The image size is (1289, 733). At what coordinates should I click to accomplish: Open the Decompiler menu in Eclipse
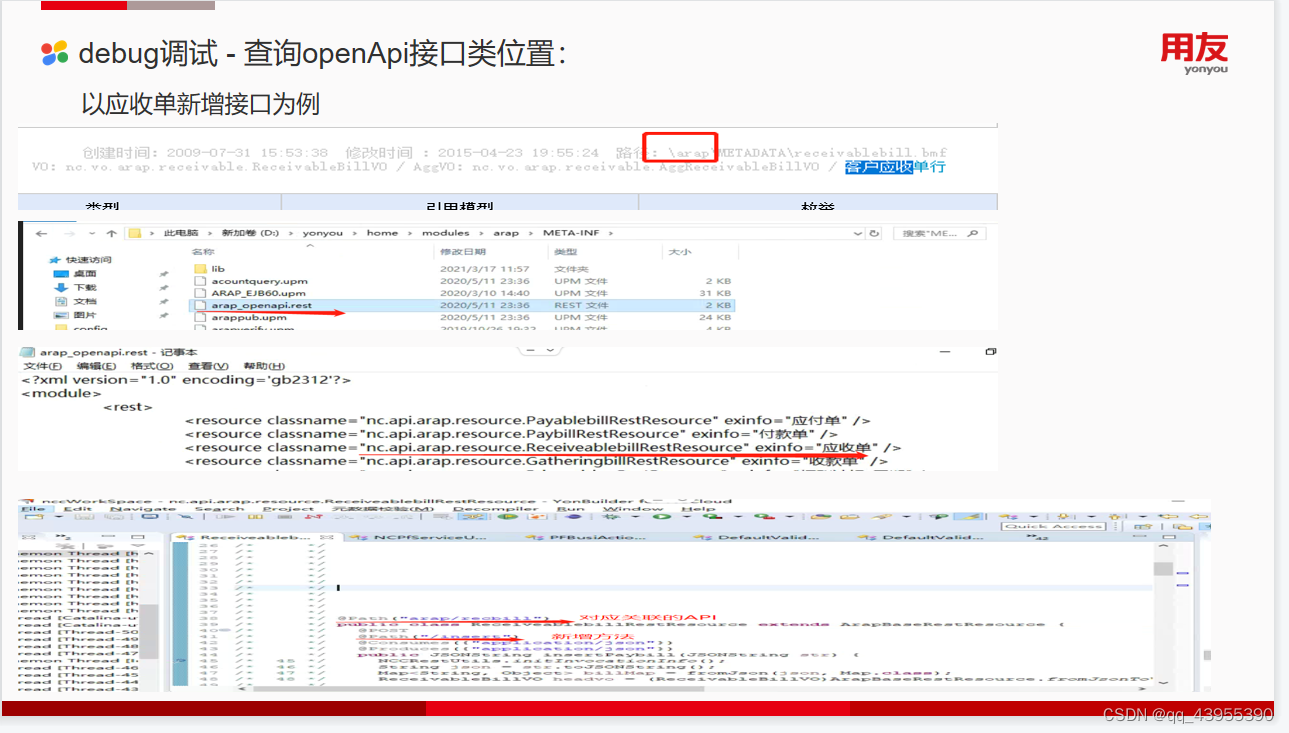point(499,508)
